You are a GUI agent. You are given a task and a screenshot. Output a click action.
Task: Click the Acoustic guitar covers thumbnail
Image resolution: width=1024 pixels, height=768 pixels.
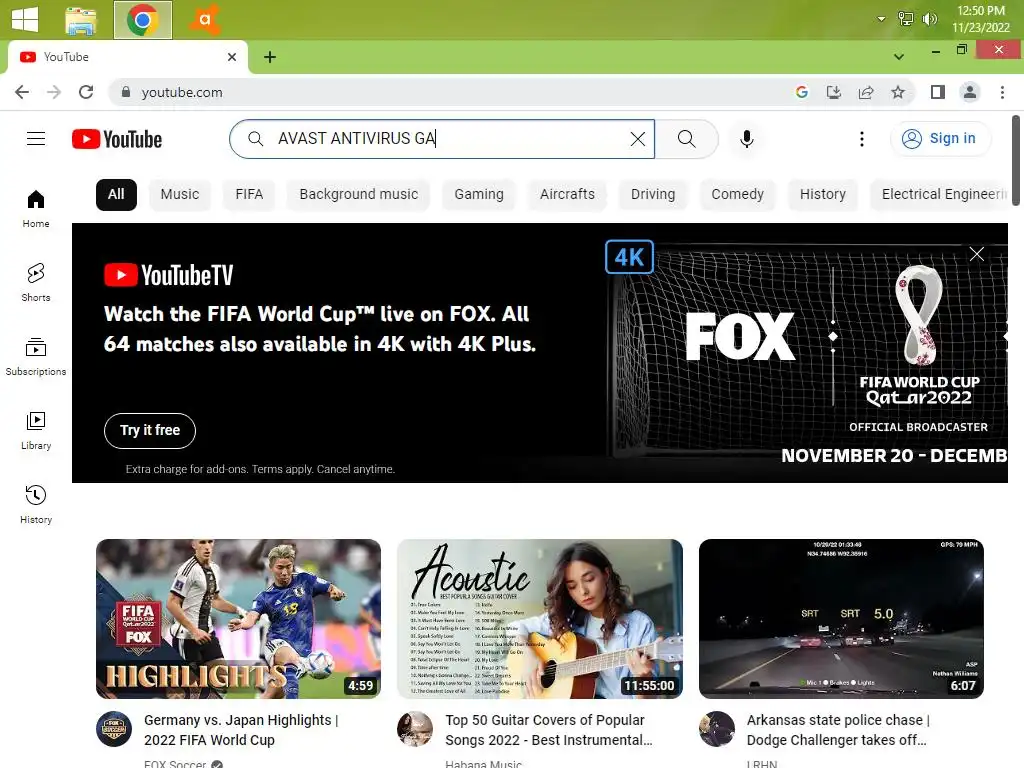click(x=539, y=618)
